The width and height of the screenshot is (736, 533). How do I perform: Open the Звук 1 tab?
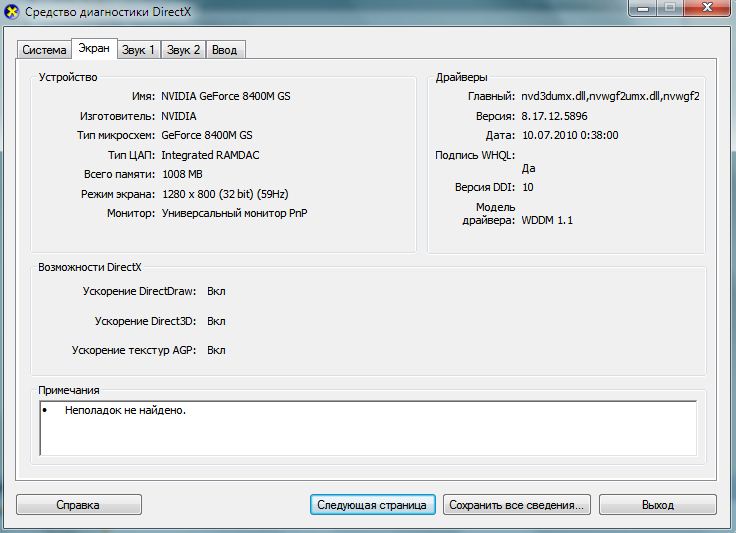coord(138,50)
